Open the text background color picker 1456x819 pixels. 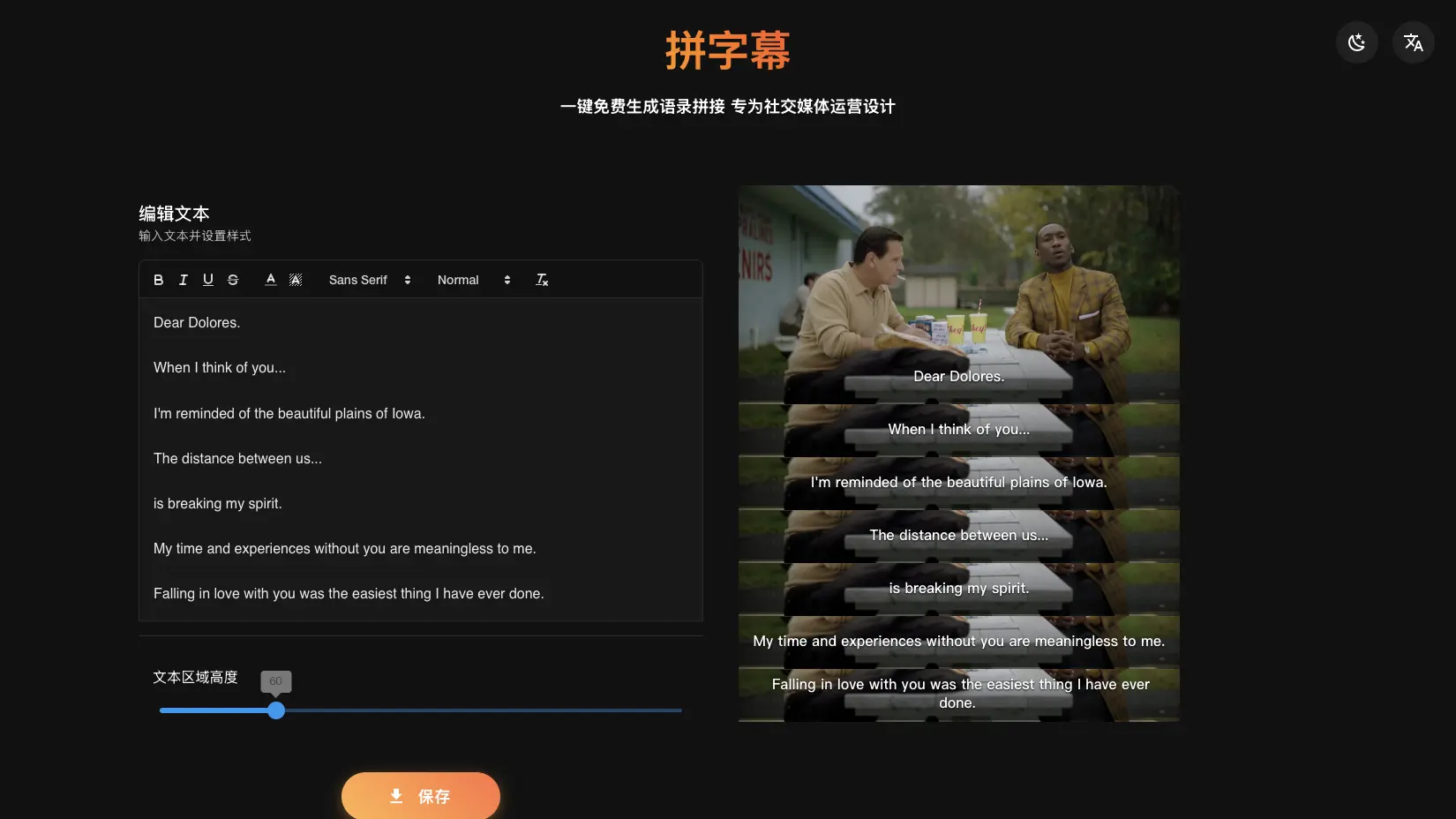[x=296, y=280]
